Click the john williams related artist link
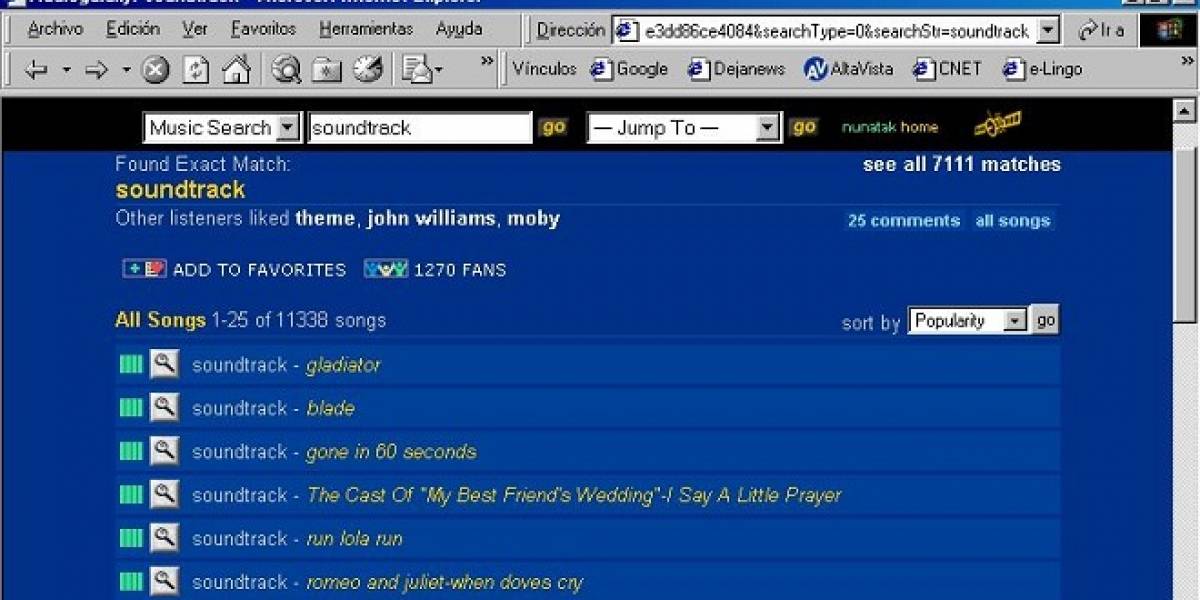 [431, 218]
